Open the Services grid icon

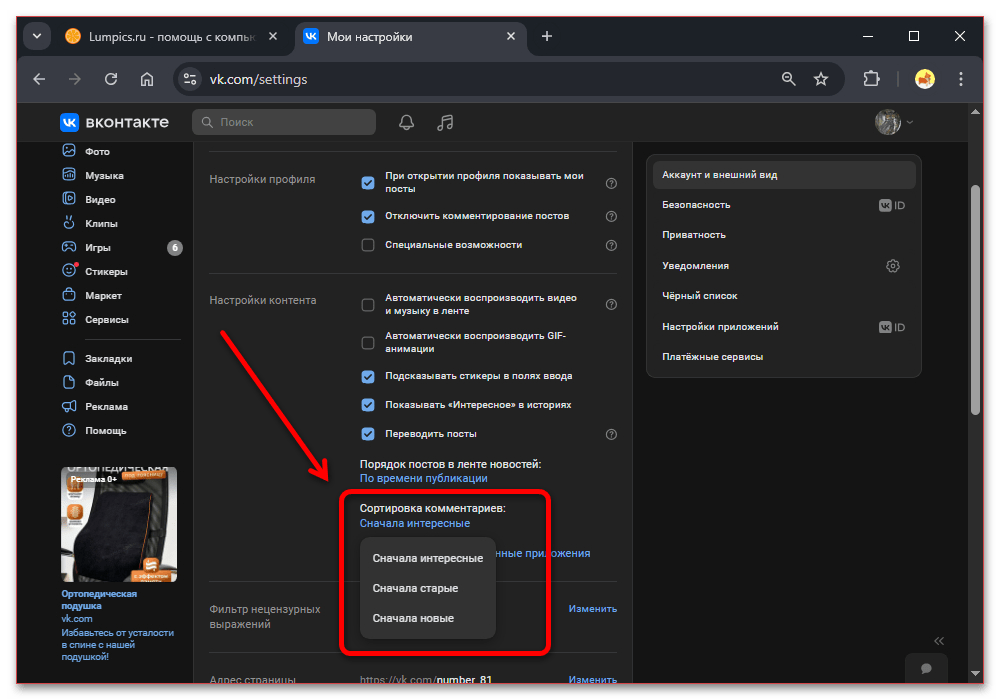point(69,319)
